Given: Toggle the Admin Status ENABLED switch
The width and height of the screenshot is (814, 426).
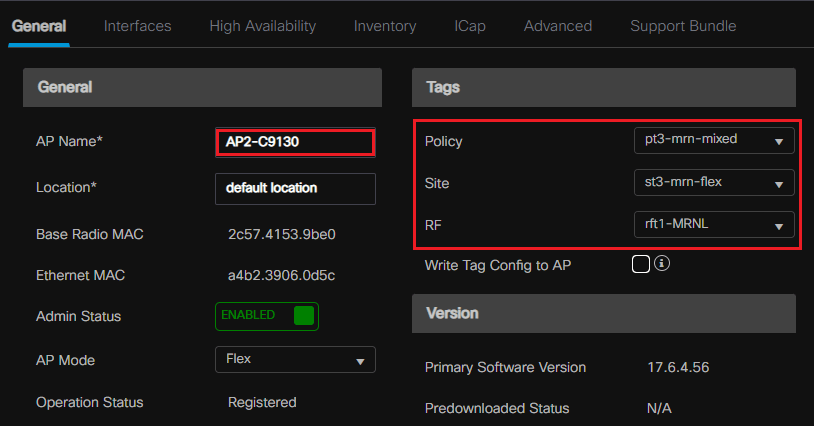Looking at the screenshot, I should 267,316.
